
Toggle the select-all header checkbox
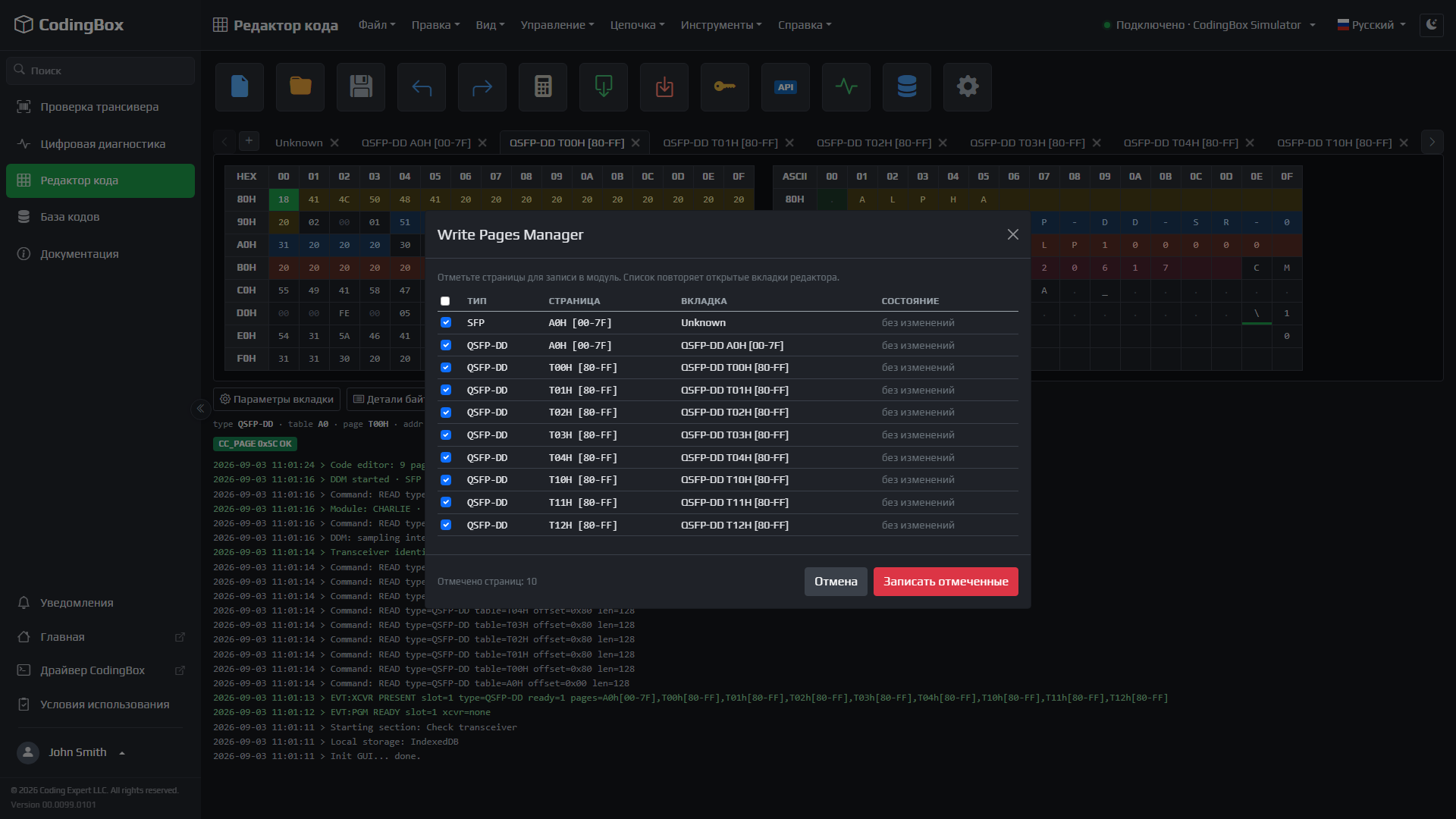click(445, 301)
